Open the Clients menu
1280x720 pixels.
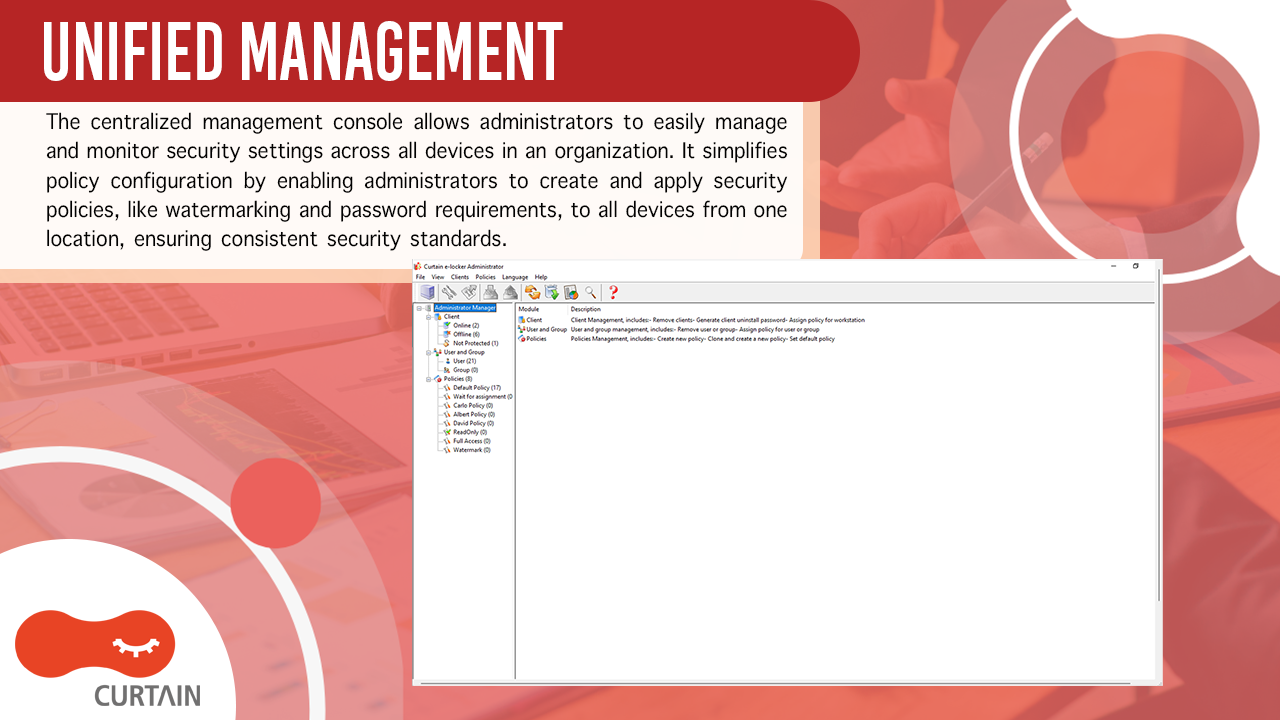[x=460, y=277]
